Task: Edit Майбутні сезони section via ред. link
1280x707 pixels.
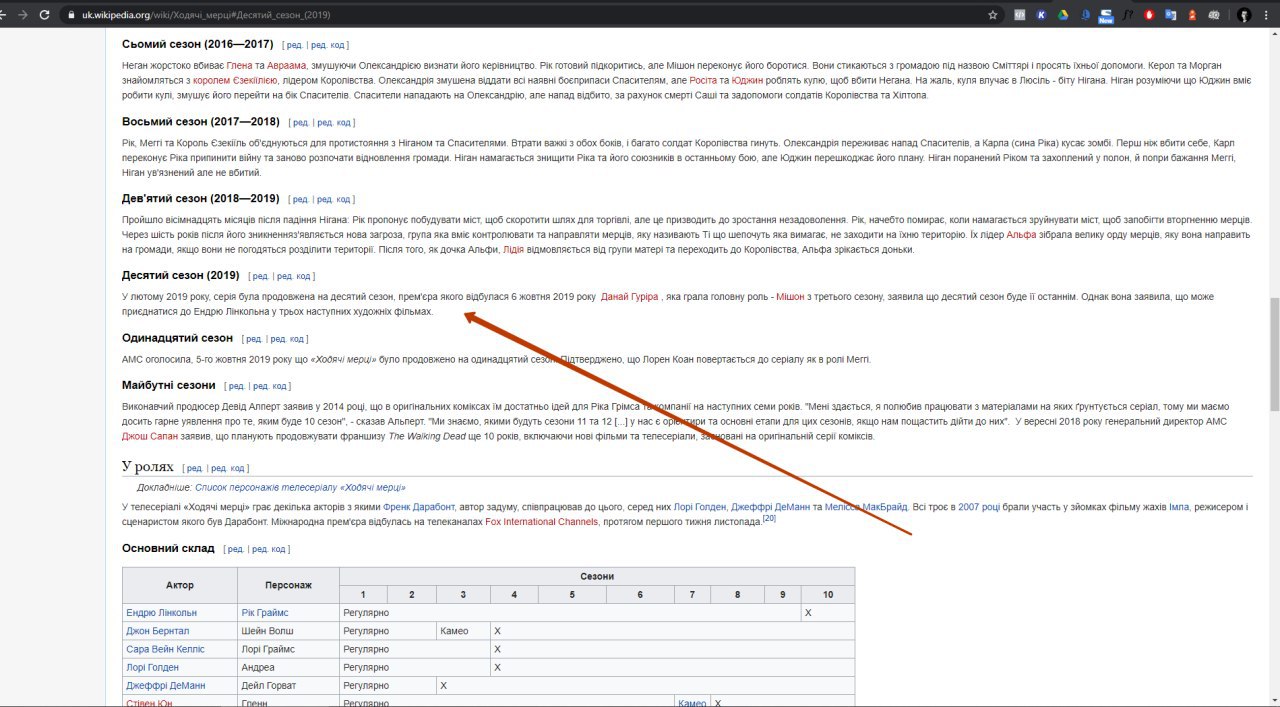Action: pyautogui.click(x=236, y=386)
